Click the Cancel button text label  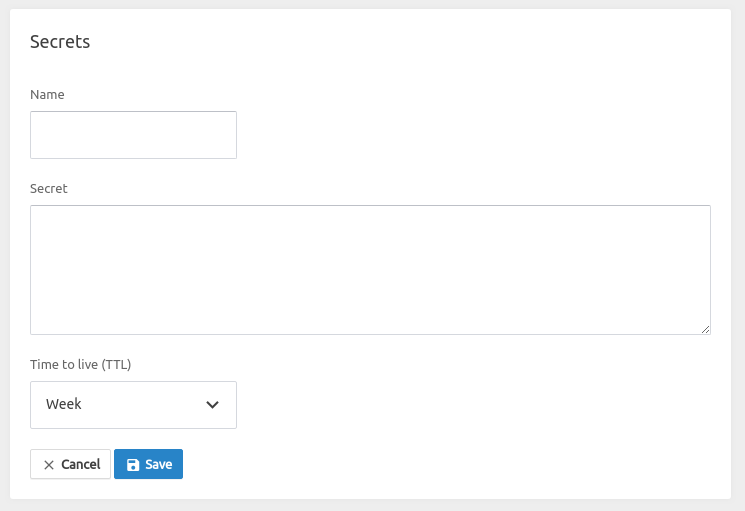coord(81,464)
